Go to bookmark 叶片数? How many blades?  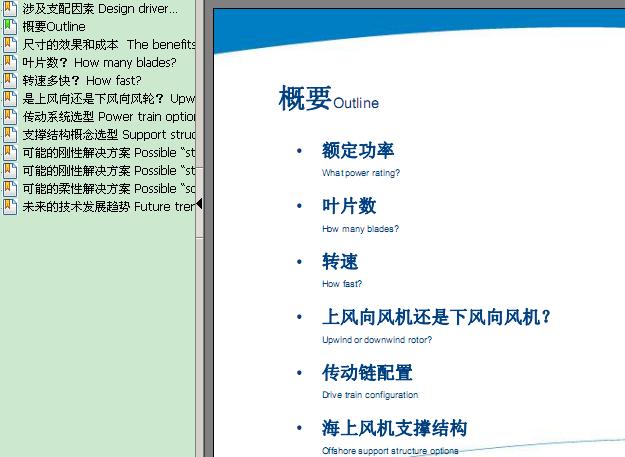(x=99, y=63)
